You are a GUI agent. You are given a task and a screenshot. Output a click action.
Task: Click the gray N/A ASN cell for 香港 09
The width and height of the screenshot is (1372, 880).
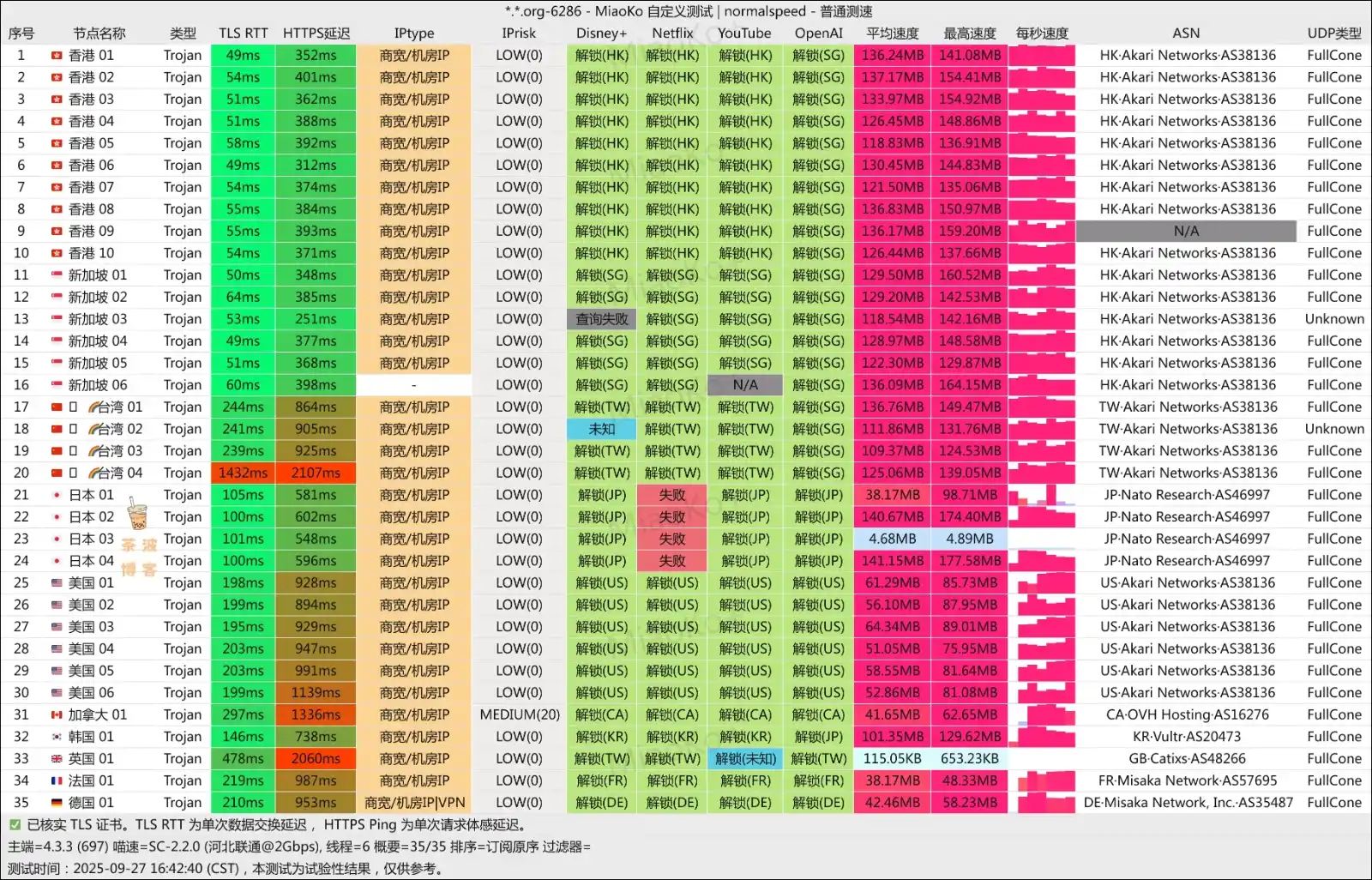click(x=1186, y=232)
